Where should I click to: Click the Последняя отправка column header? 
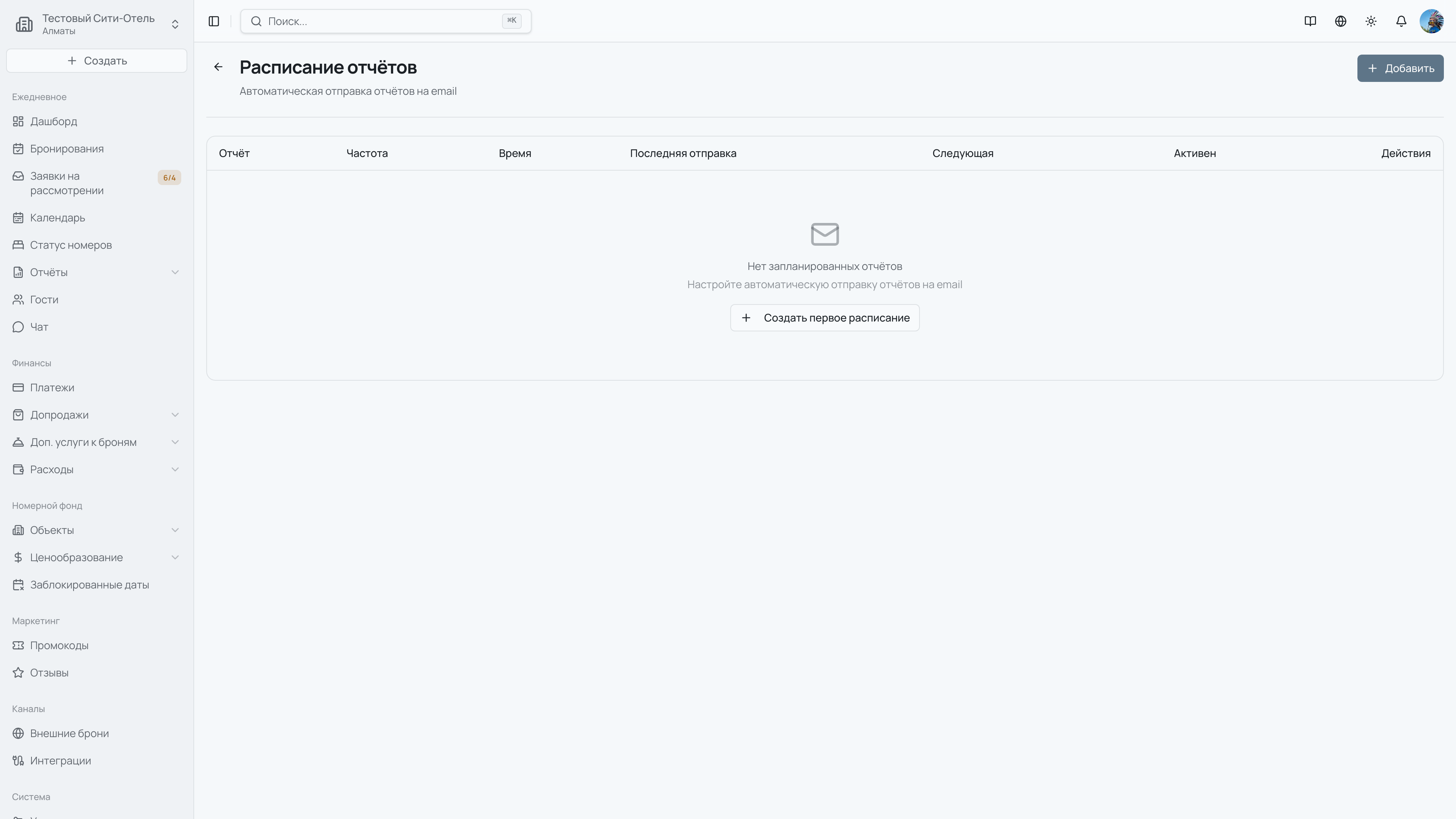click(683, 153)
